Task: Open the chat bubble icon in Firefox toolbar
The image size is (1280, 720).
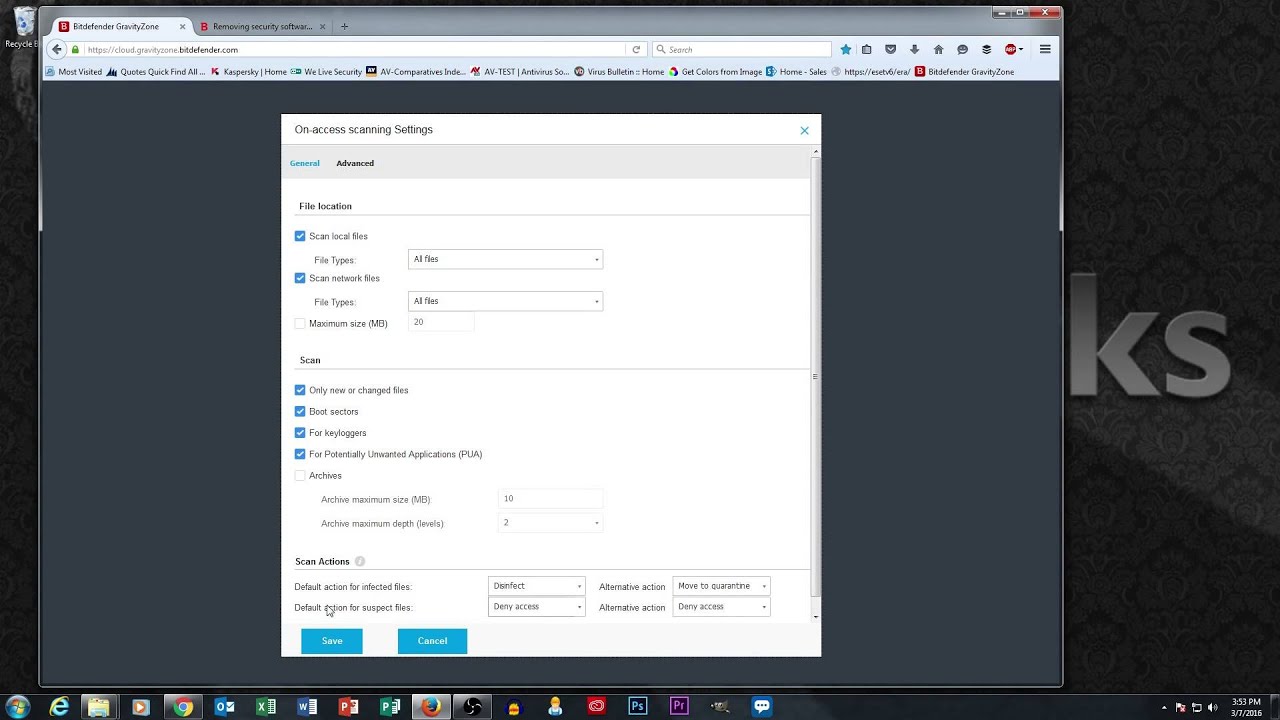Action: tap(962, 49)
